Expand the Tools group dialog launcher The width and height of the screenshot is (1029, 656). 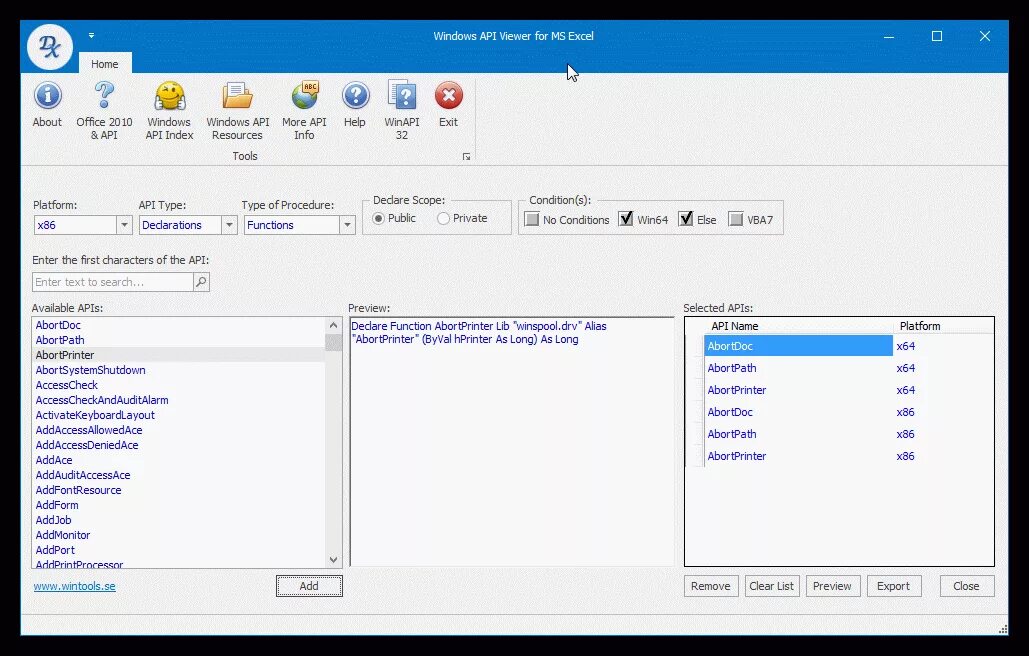[x=466, y=157]
